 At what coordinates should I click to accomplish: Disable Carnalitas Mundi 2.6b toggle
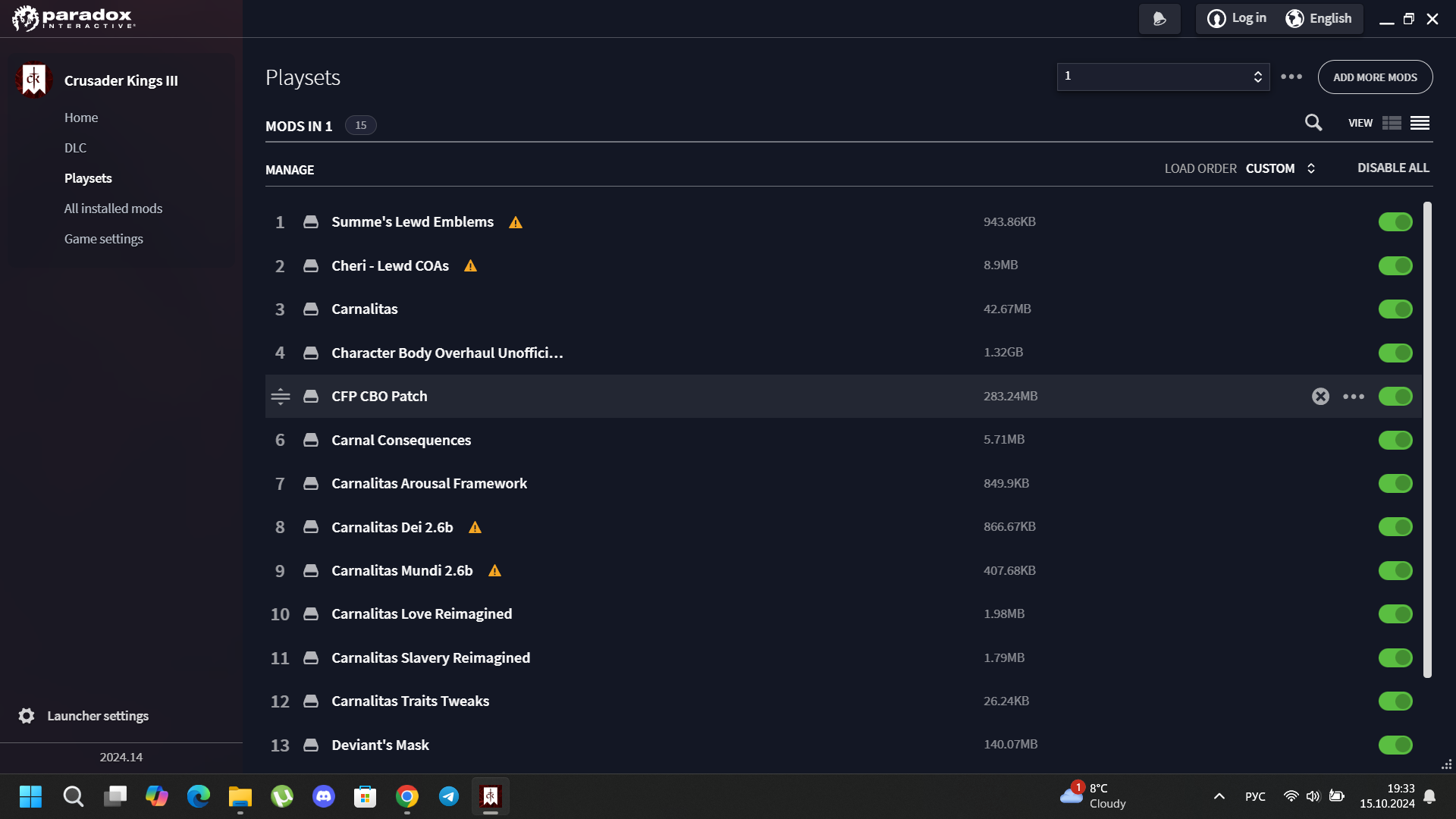(1395, 570)
